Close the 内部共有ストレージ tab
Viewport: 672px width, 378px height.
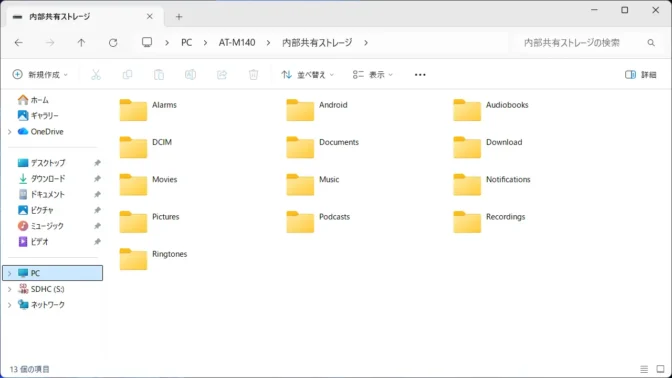[x=150, y=16]
